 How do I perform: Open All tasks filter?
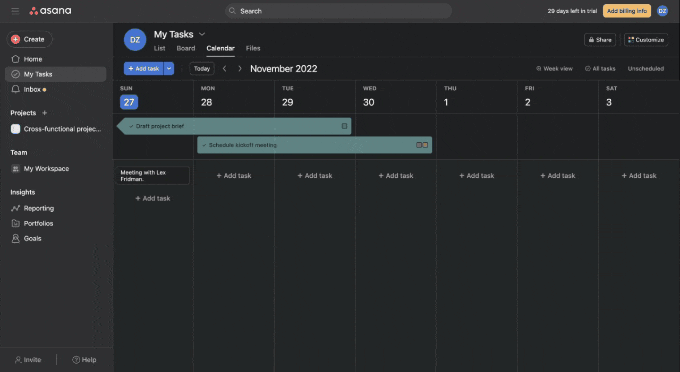[x=600, y=69]
